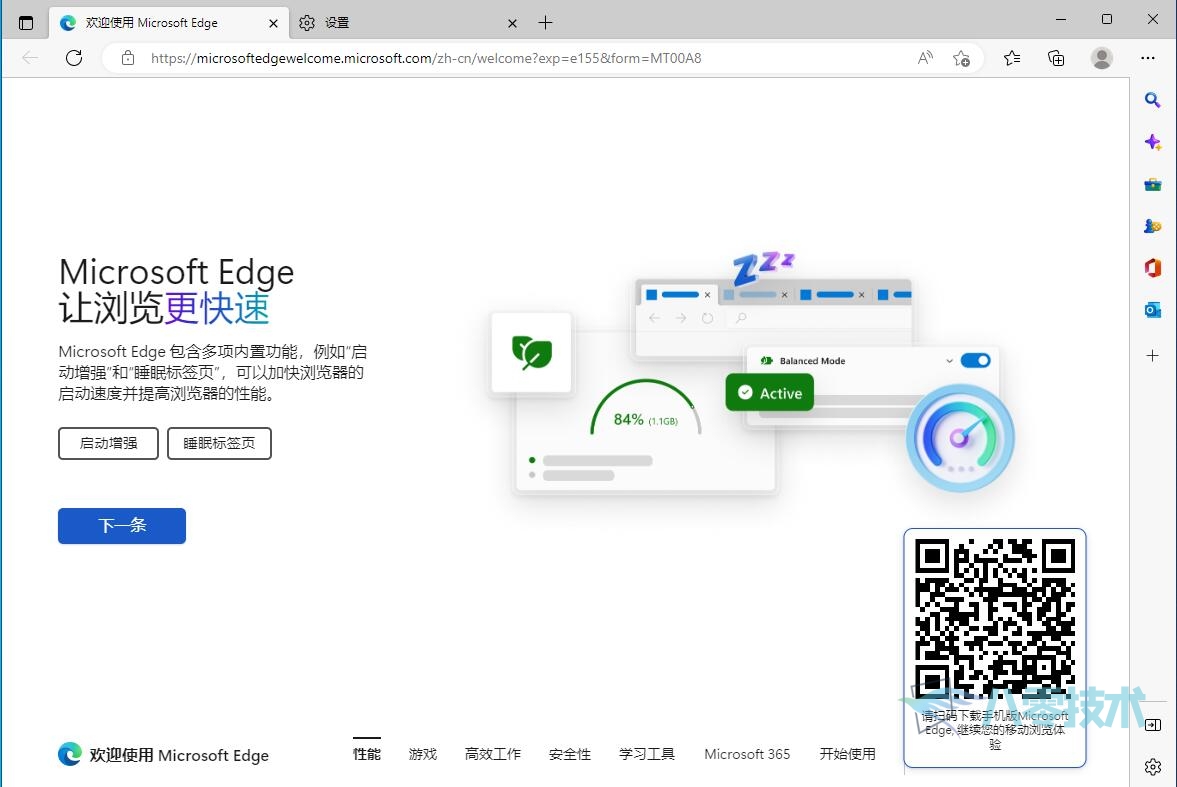Open sidebar Microsoft 365 Office icon
This screenshot has height=787, width=1177.
tap(1152, 268)
